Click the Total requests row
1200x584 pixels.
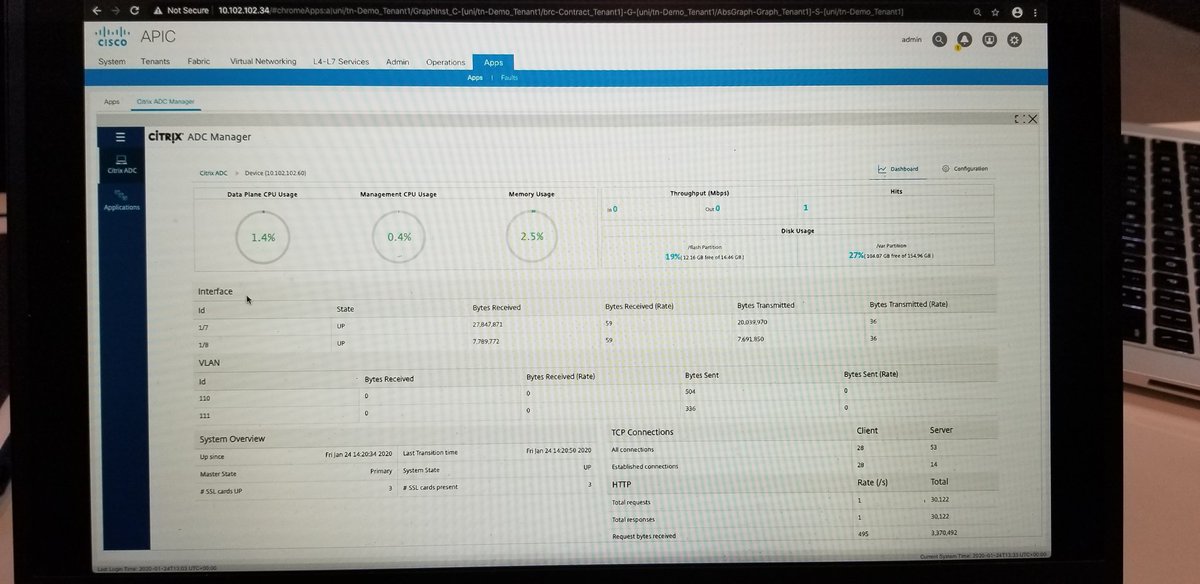[x=803, y=501]
